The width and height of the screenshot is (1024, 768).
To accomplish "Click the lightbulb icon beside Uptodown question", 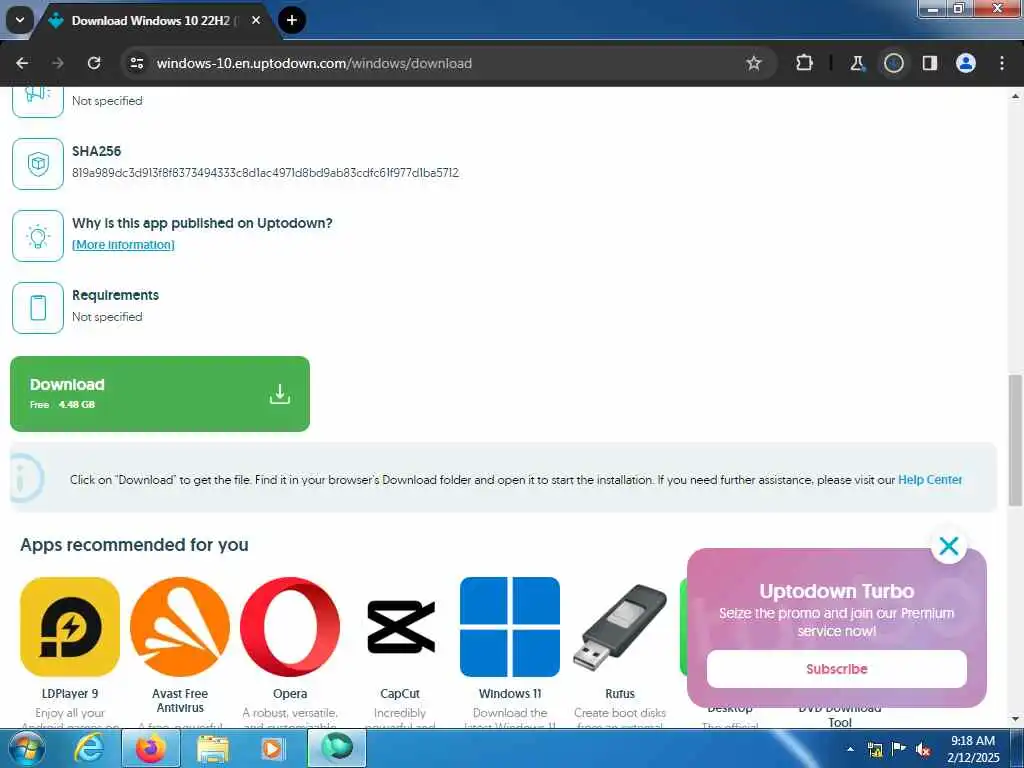I will (x=38, y=236).
